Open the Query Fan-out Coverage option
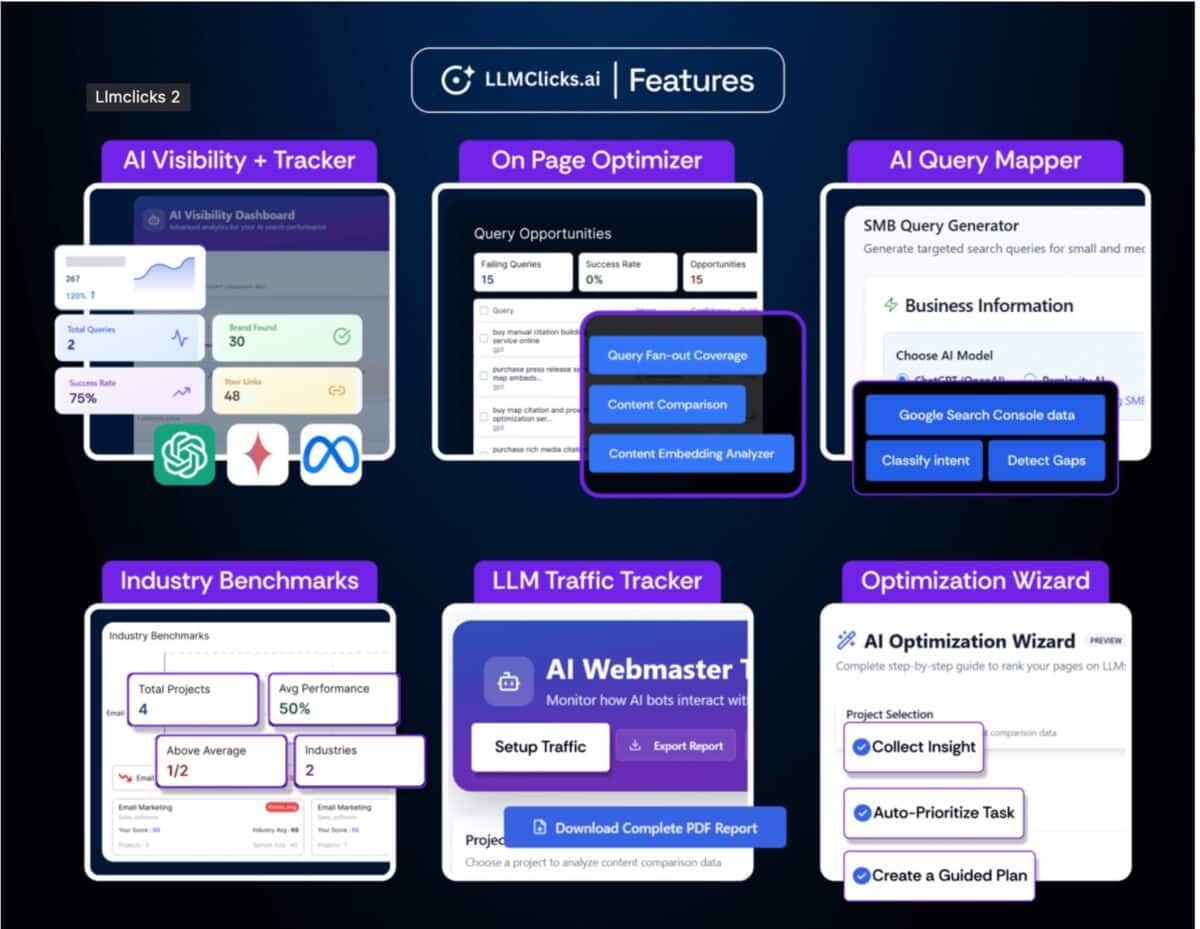 pos(677,355)
